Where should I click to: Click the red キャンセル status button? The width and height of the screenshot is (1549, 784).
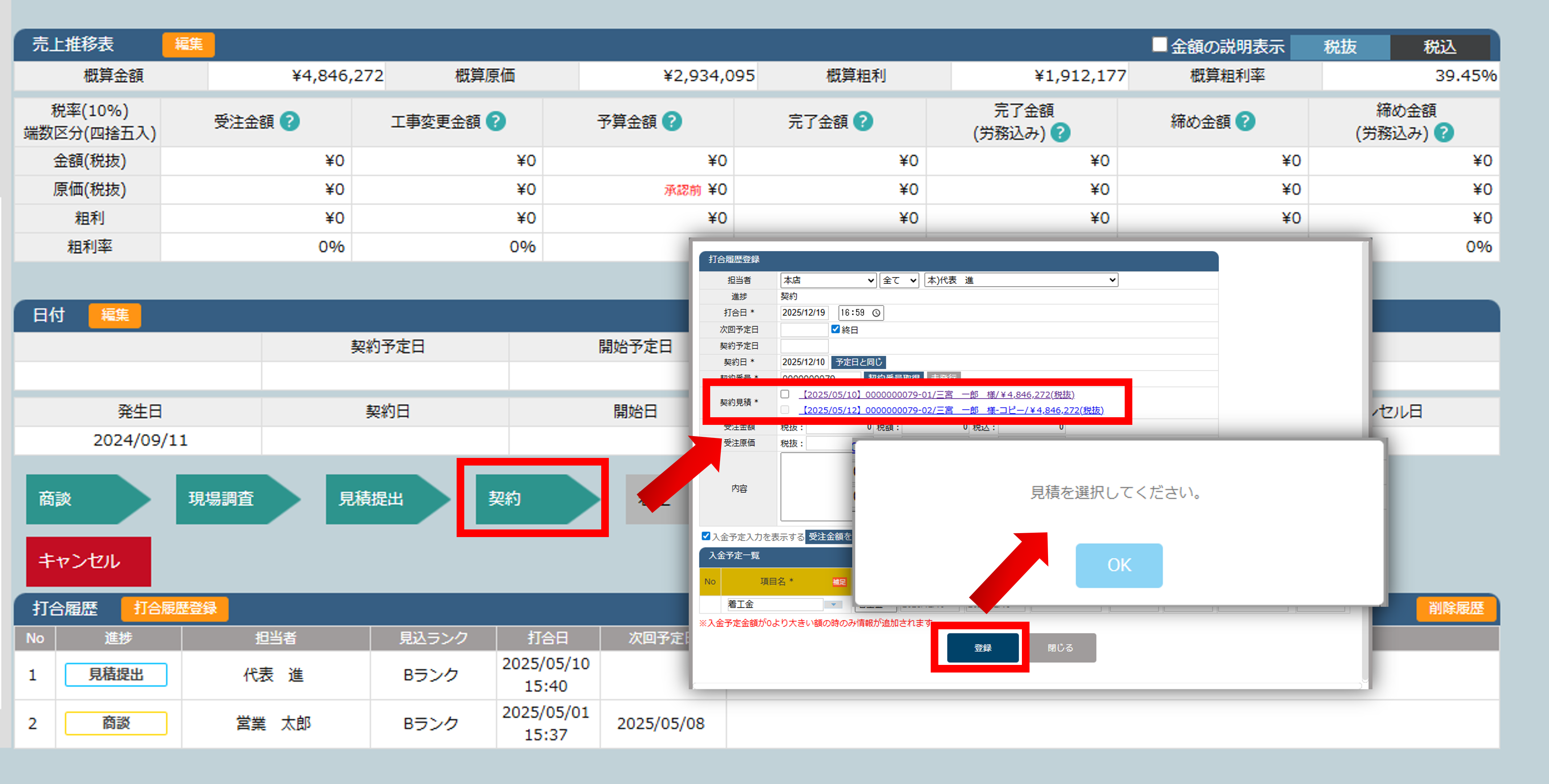[88, 561]
